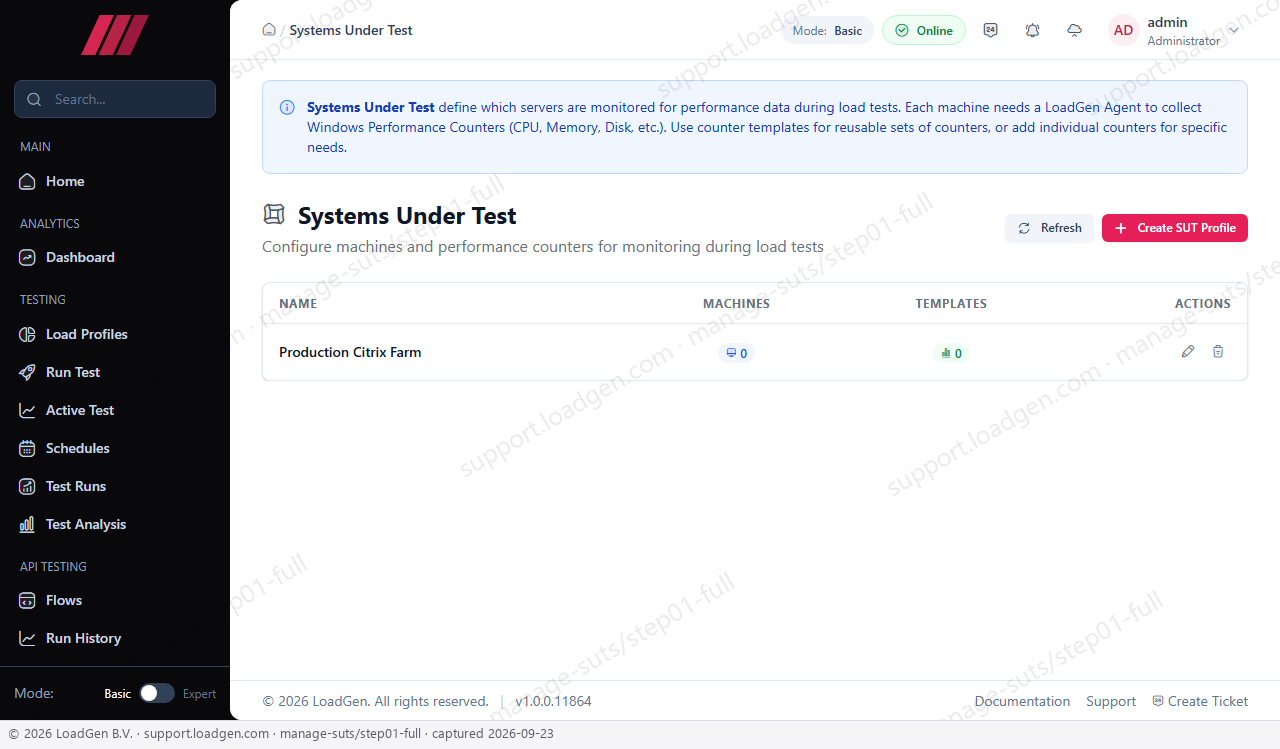Click the Systems Under Test heading icon
This screenshot has width=1280, height=749.
(x=273, y=215)
